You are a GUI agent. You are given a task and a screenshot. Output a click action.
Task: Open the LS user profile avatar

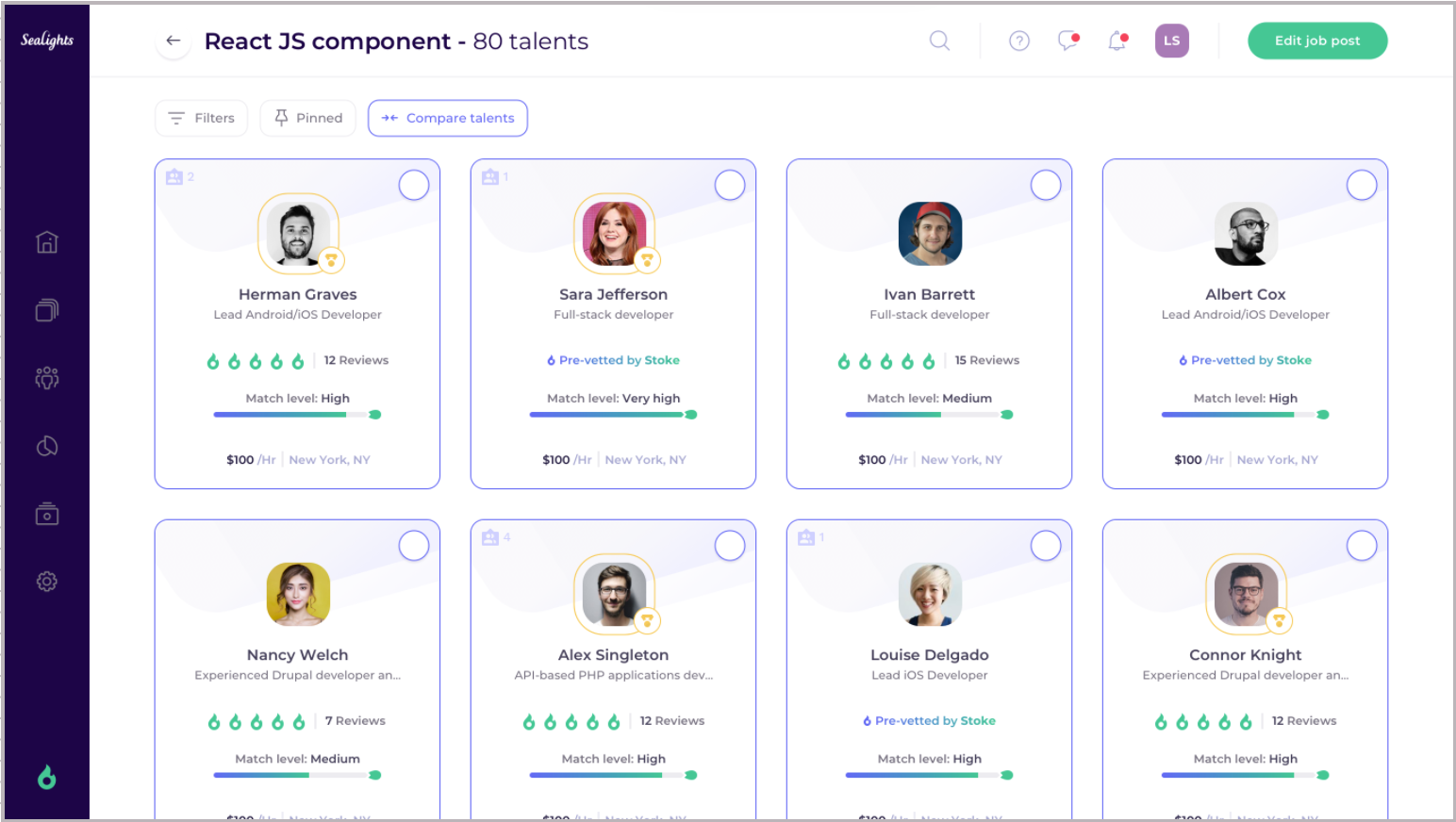click(1172, 41)
